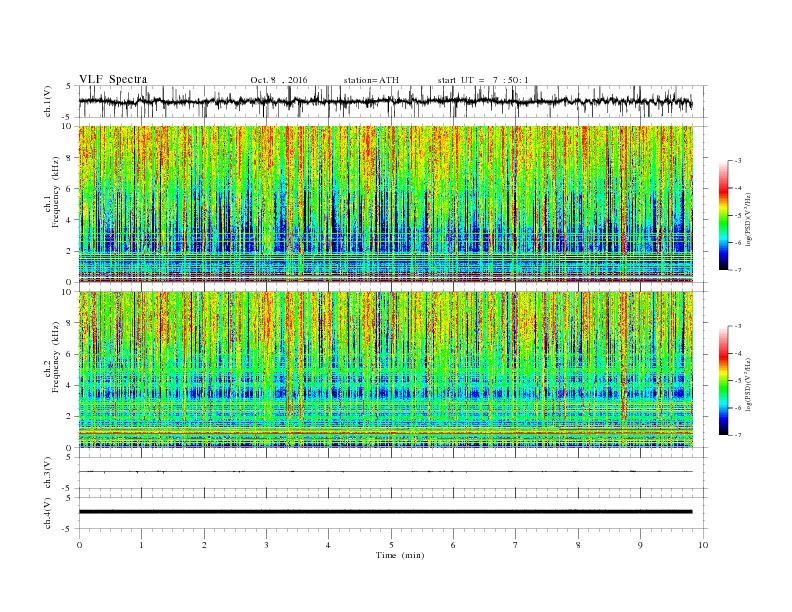Click the "-7" tick on ch.1 color bar
Image resolution: width=792 pixels, height=612 pixels.
[x=737, y=270]
